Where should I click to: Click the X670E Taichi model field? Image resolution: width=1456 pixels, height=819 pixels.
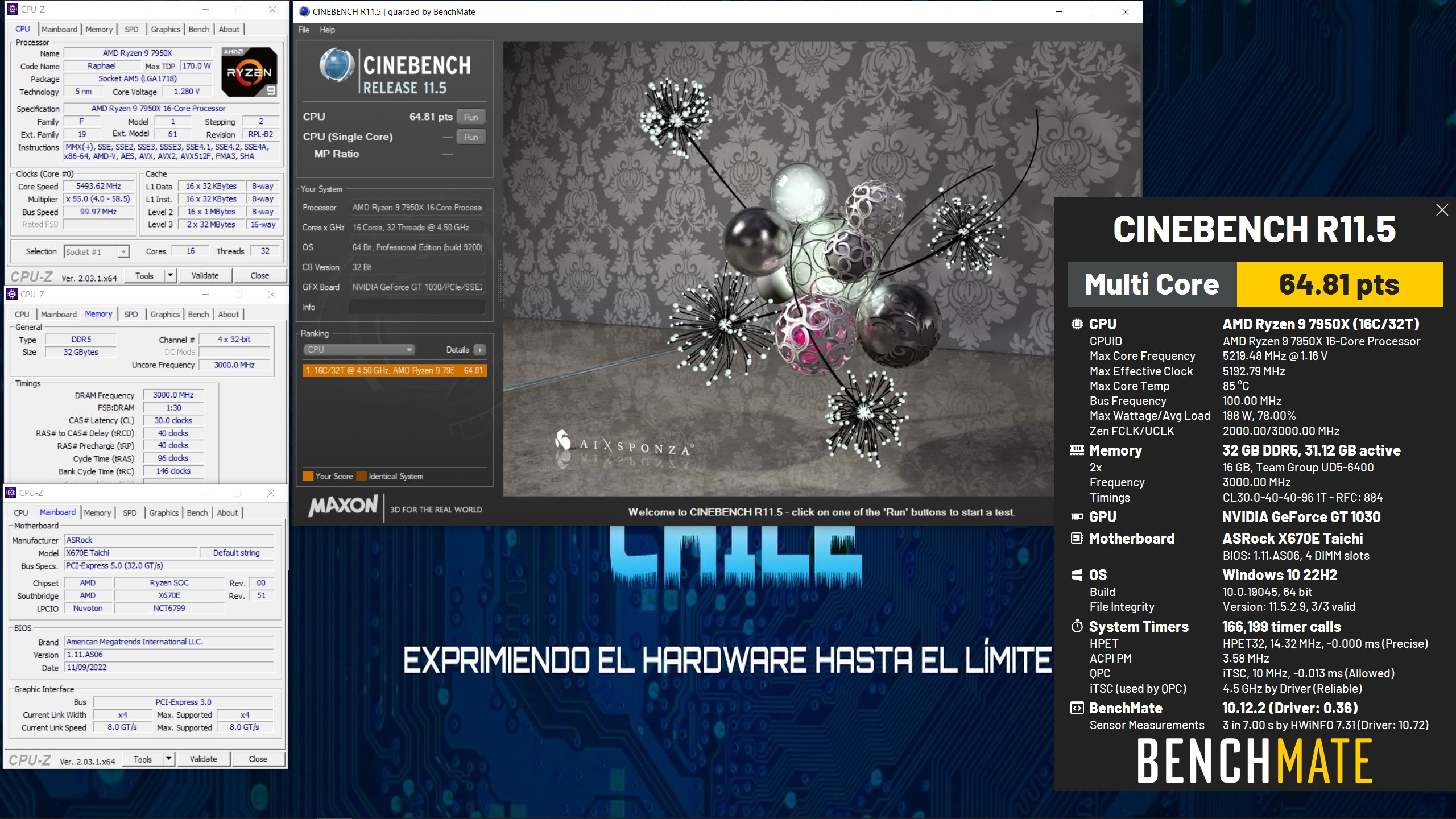tap(131, 553)
